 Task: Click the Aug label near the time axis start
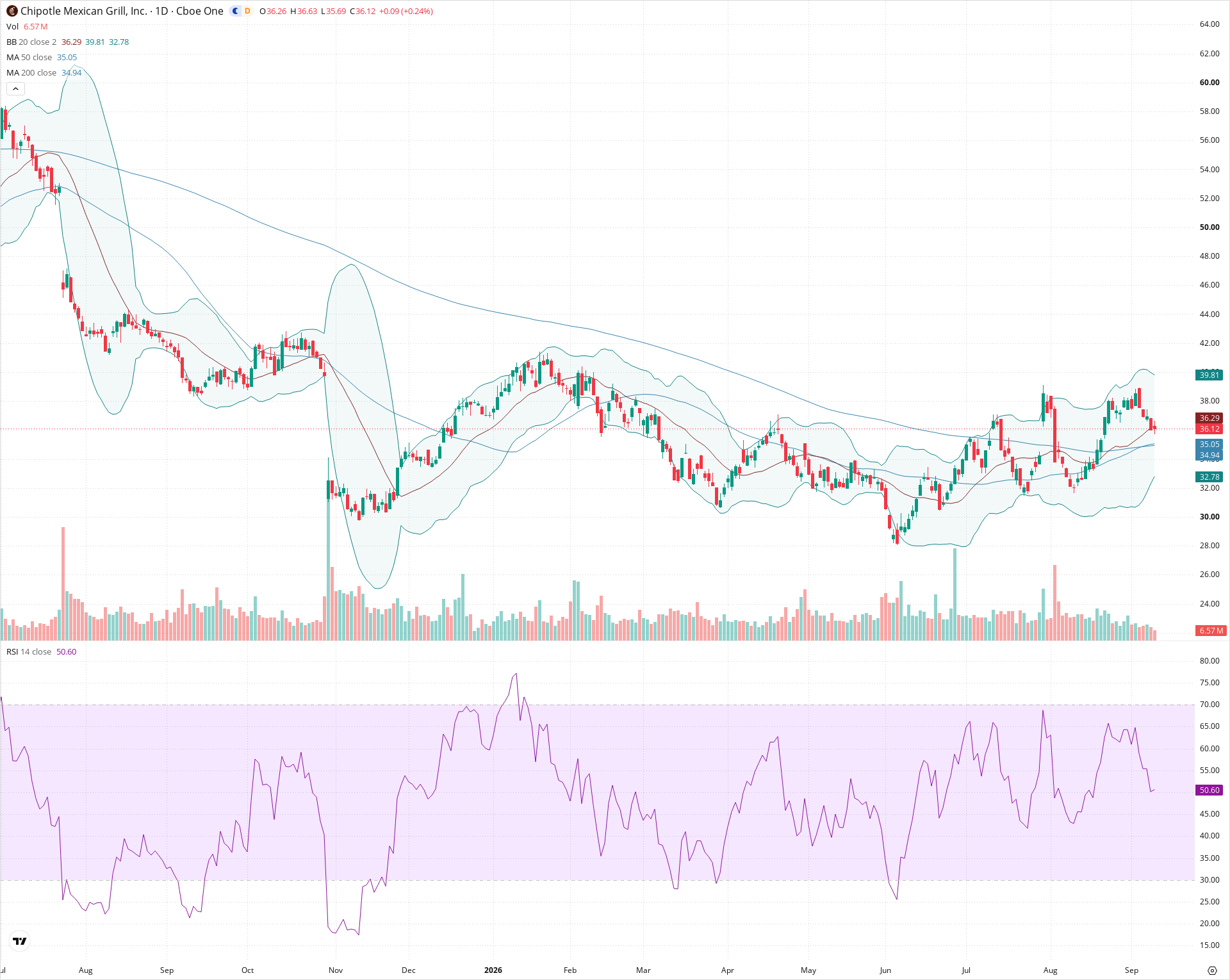(86, 970)
